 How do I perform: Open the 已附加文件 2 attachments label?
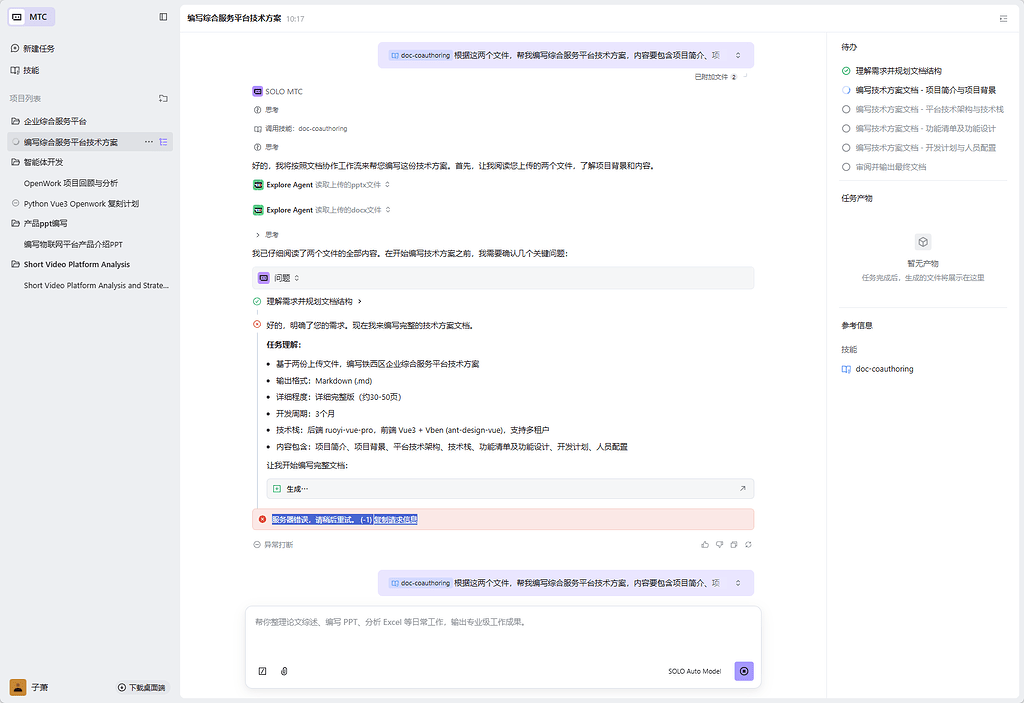(x=716, y=76)
